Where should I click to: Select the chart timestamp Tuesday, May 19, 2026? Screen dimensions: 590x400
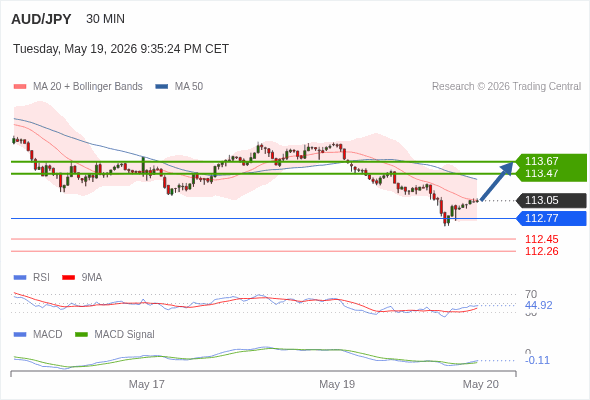click(121, 49)
